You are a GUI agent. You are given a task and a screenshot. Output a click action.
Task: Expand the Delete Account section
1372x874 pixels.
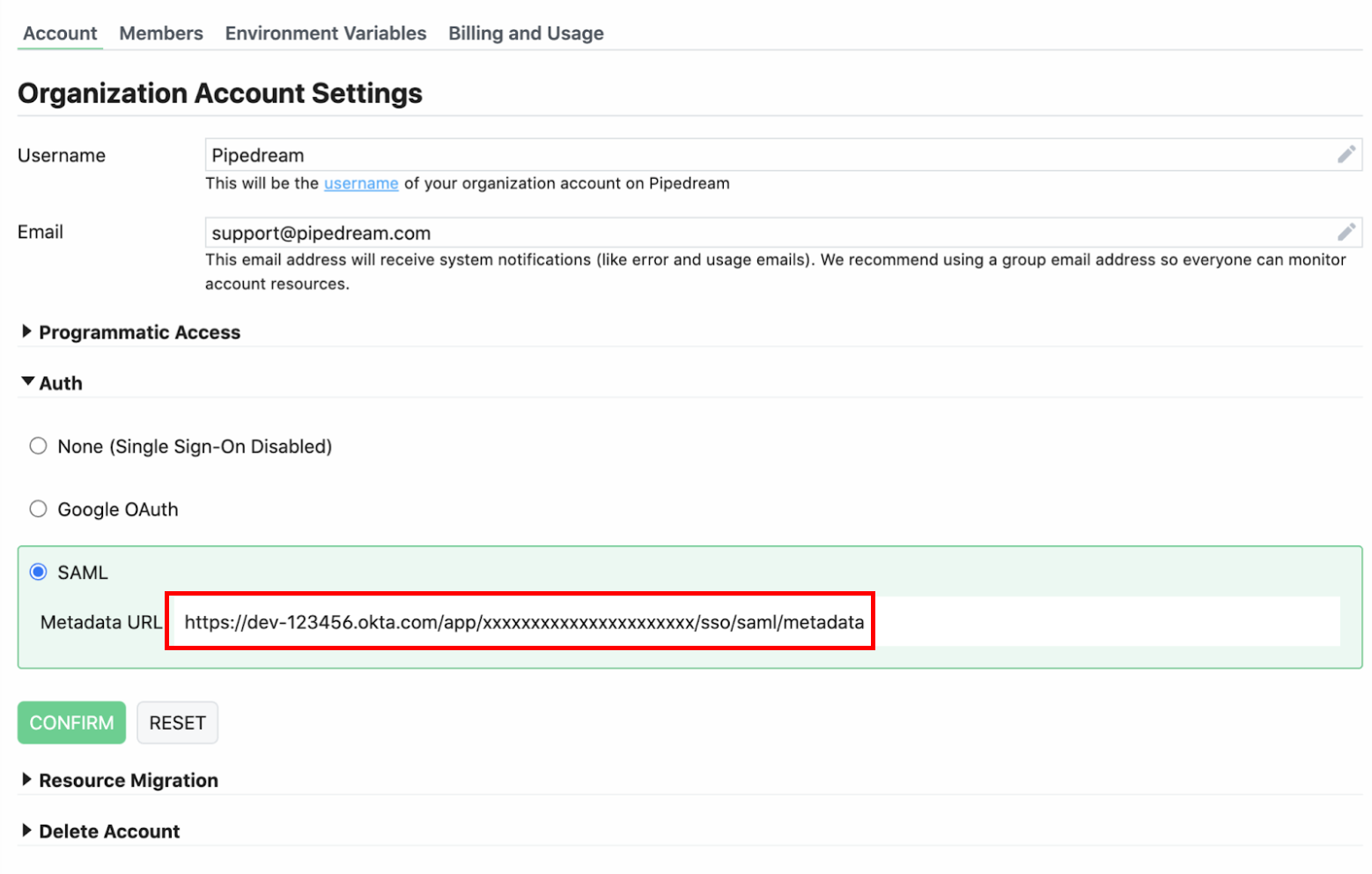click(108, 832)
